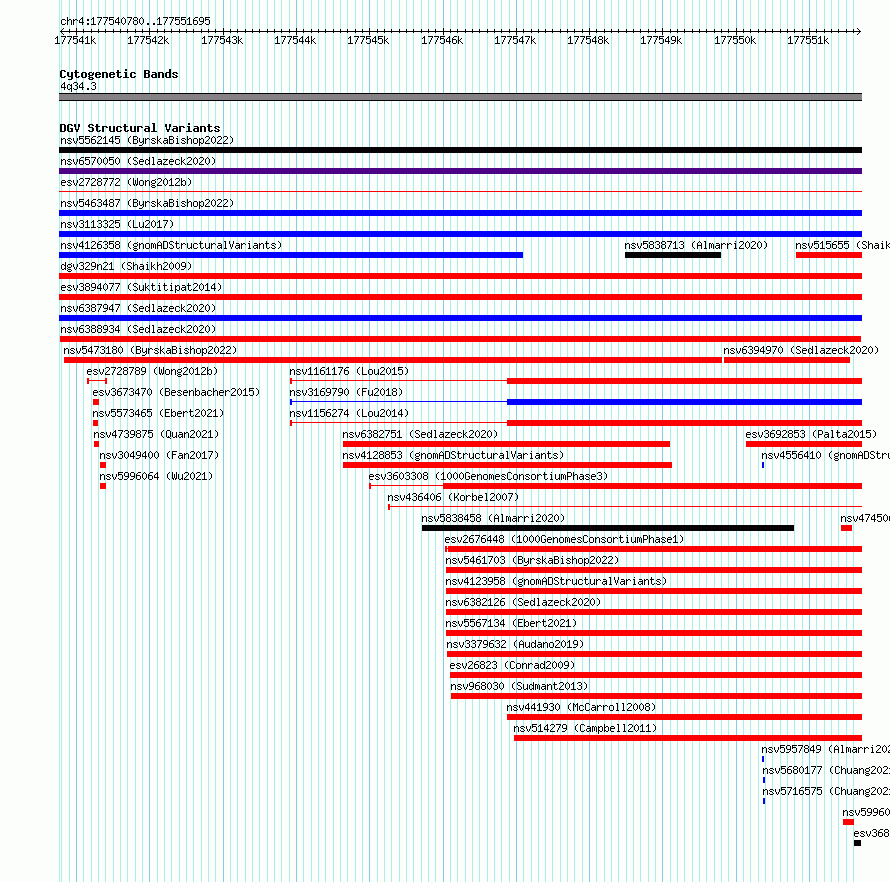Select nsv4128853 (gnomADStructuralVariants) label

453,455
